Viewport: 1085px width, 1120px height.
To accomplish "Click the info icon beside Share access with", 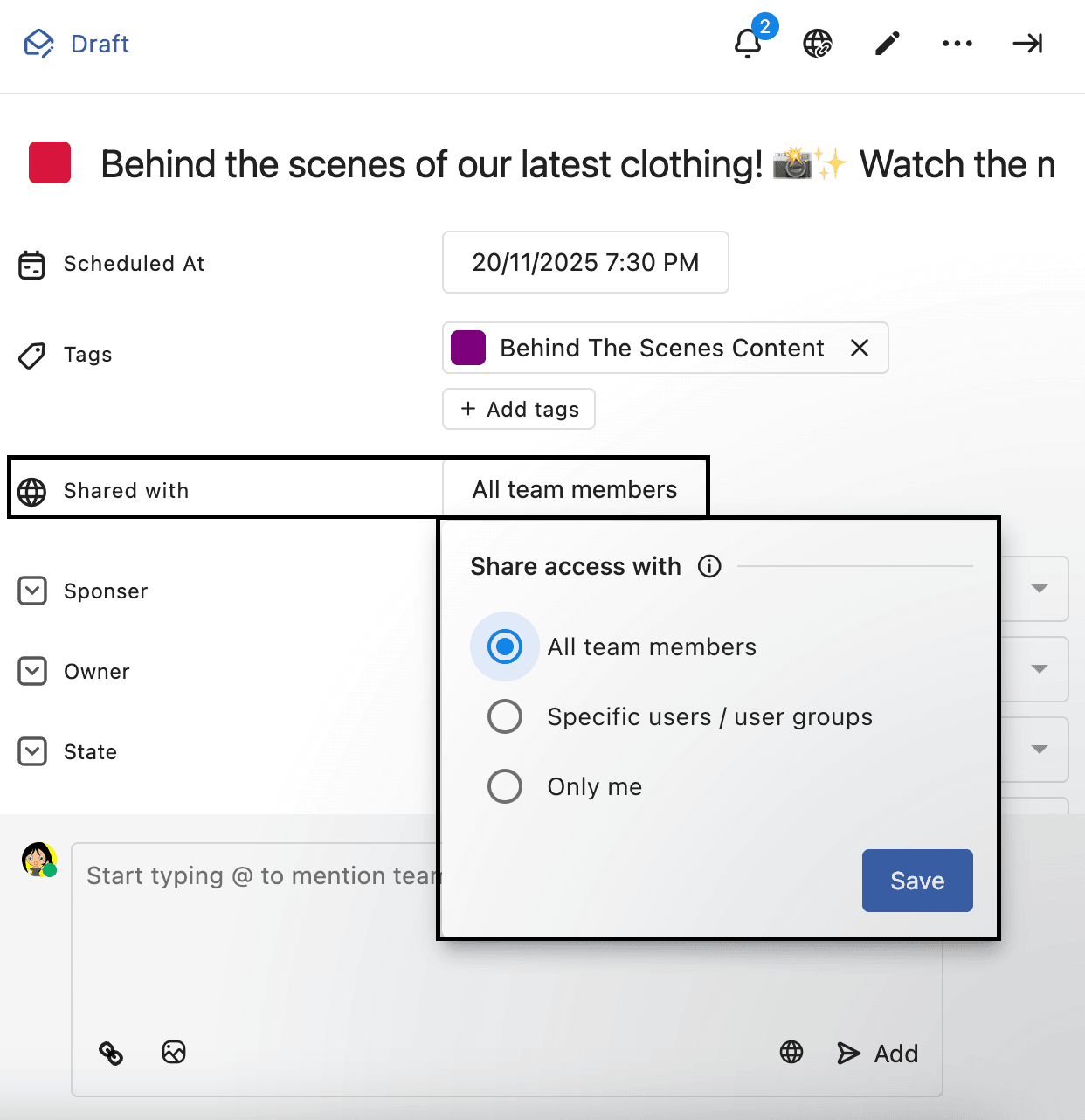I will click(709, 566).
